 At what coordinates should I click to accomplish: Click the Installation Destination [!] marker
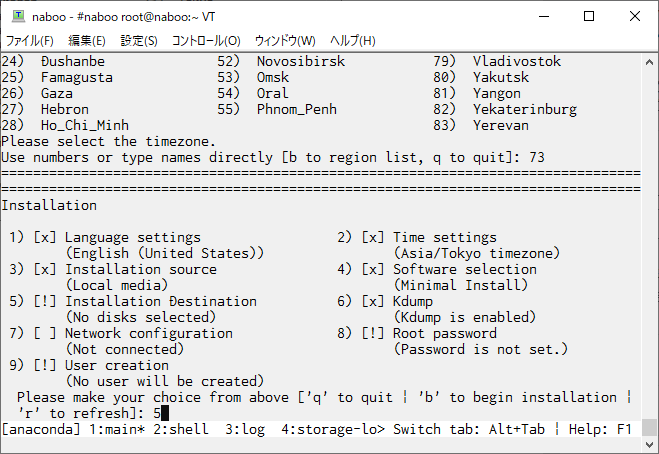pos(45,301)
